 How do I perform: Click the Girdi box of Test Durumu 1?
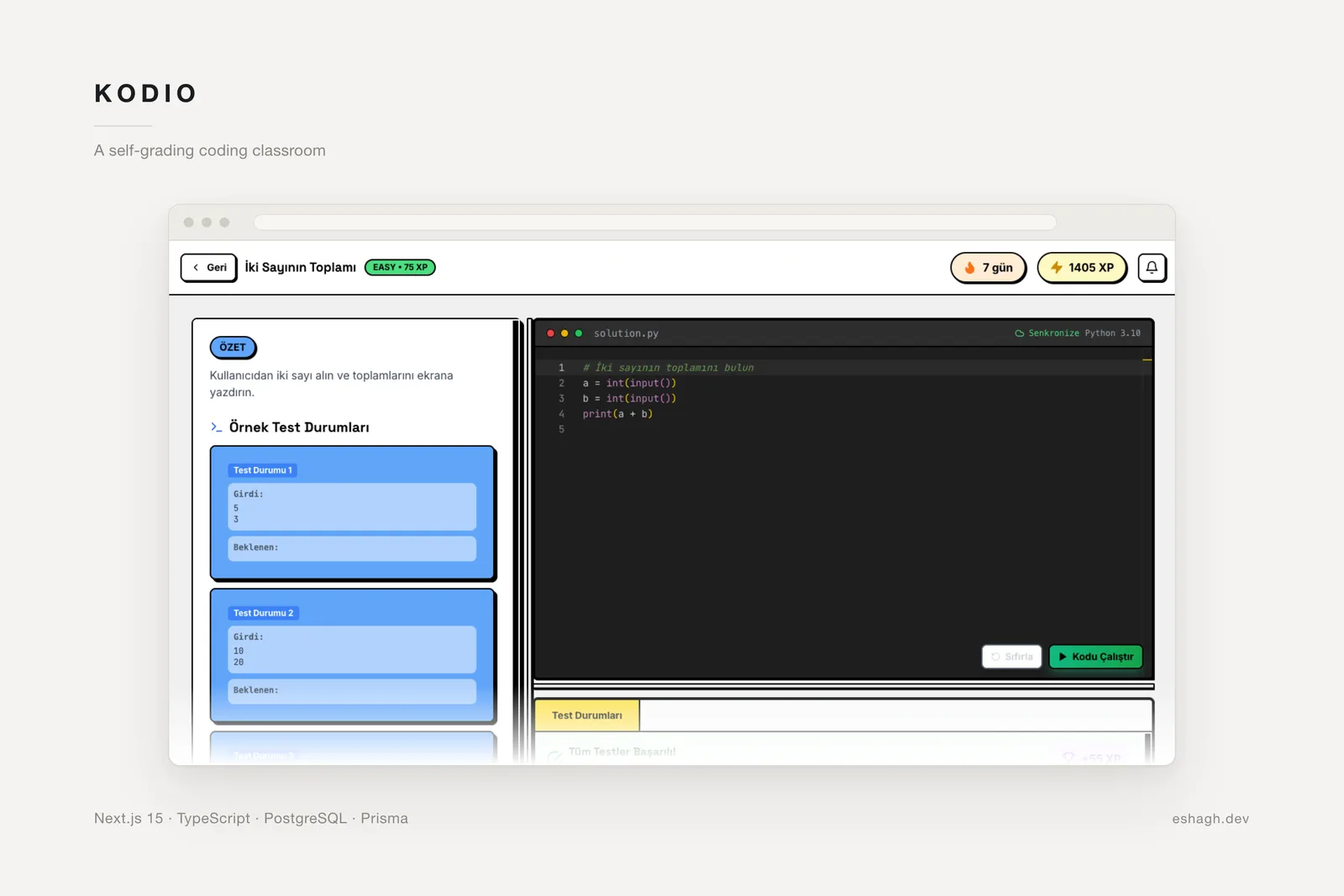352,506
